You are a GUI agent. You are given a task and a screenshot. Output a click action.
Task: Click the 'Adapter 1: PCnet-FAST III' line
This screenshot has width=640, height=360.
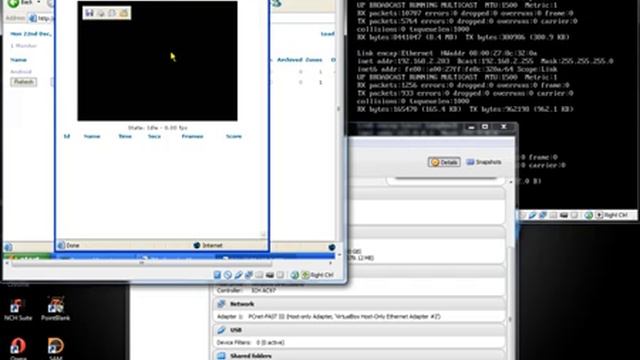tap(329, 316)
